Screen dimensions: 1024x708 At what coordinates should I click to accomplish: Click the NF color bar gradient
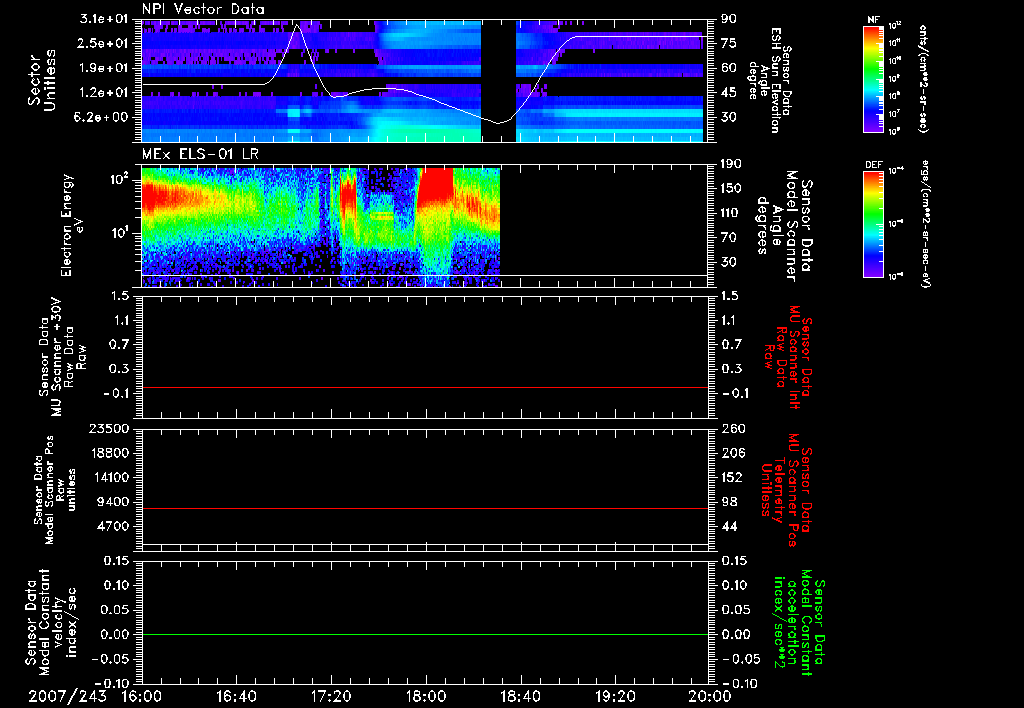[874, 78]
